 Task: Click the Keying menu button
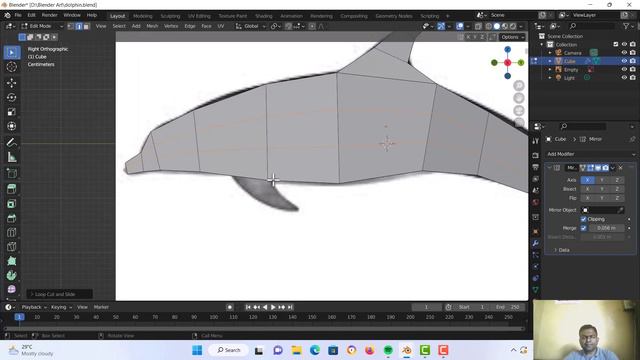[61, 307]
